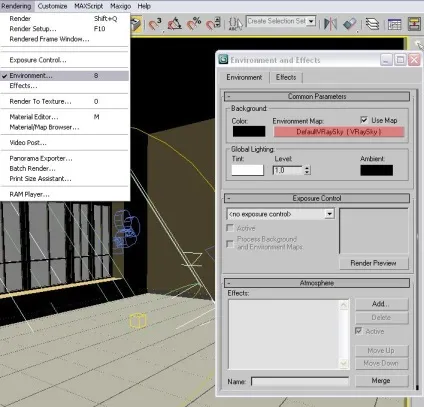Collapse the Common Parameters rollout
Screen dimensions: 424x407
[317, 97]
